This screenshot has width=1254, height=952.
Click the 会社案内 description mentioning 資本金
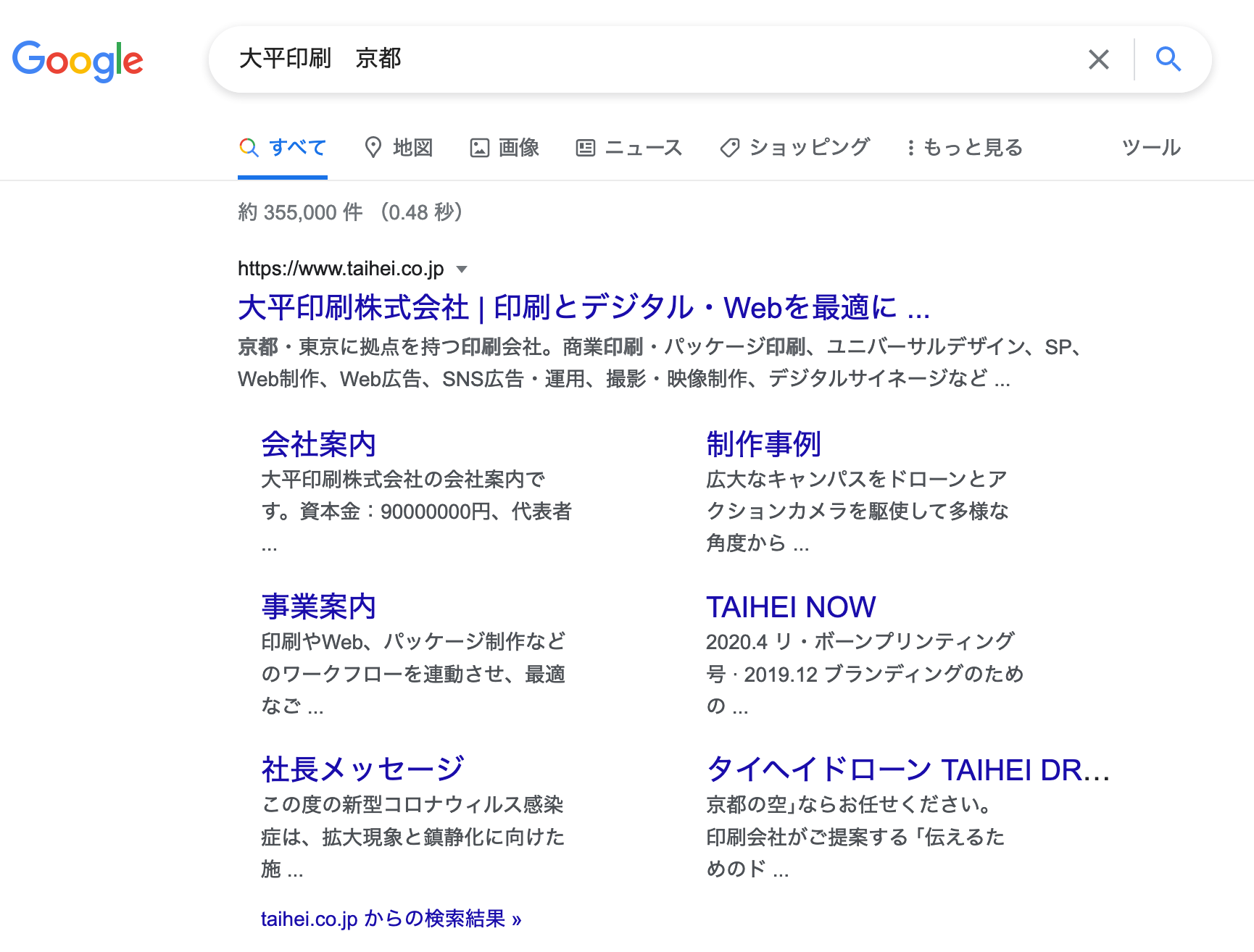(416, 512)
